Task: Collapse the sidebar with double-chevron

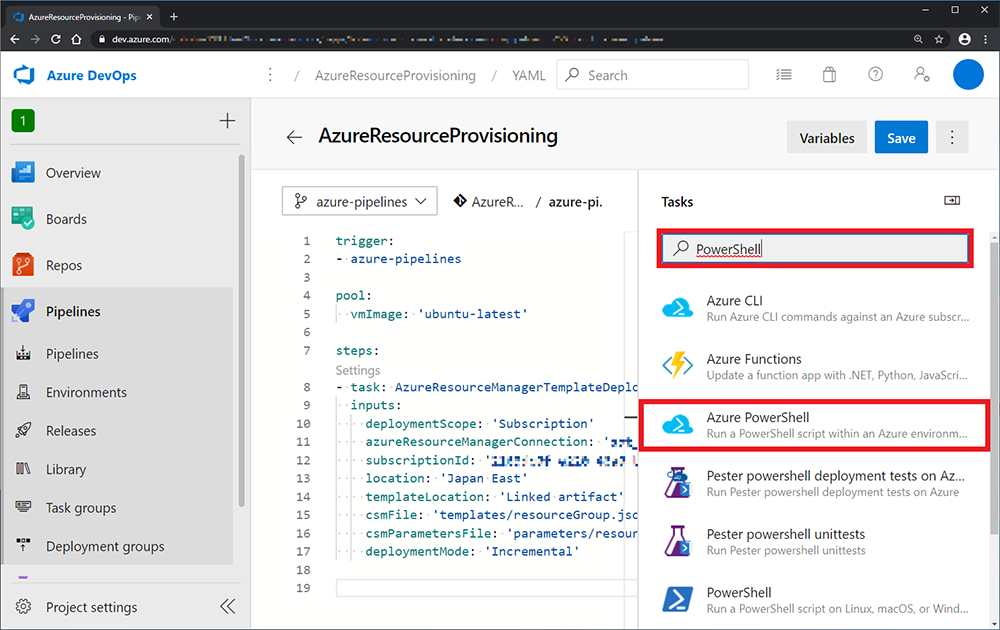Action: [x=228, y=606]
